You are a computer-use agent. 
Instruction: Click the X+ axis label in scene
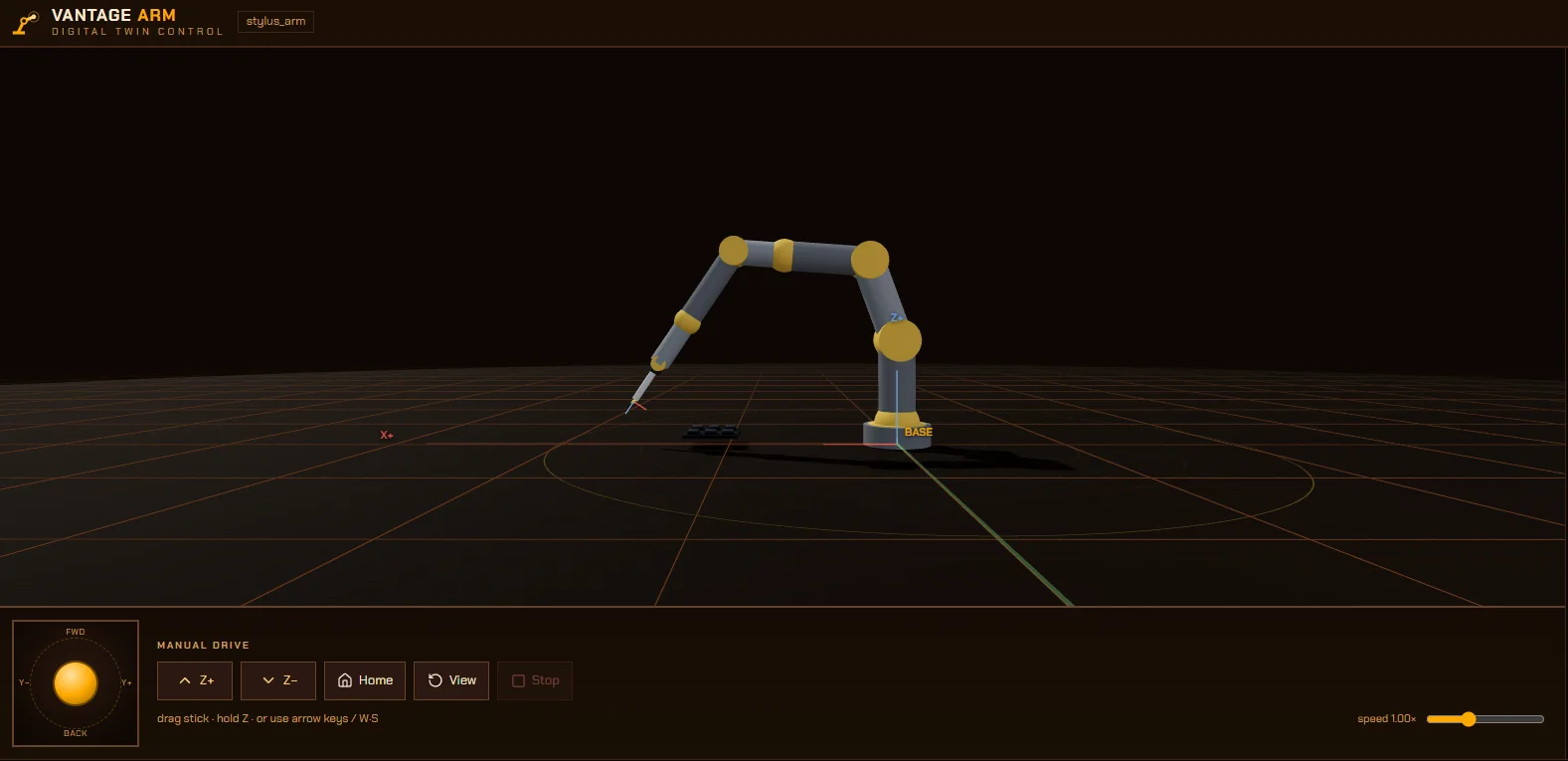387,435
